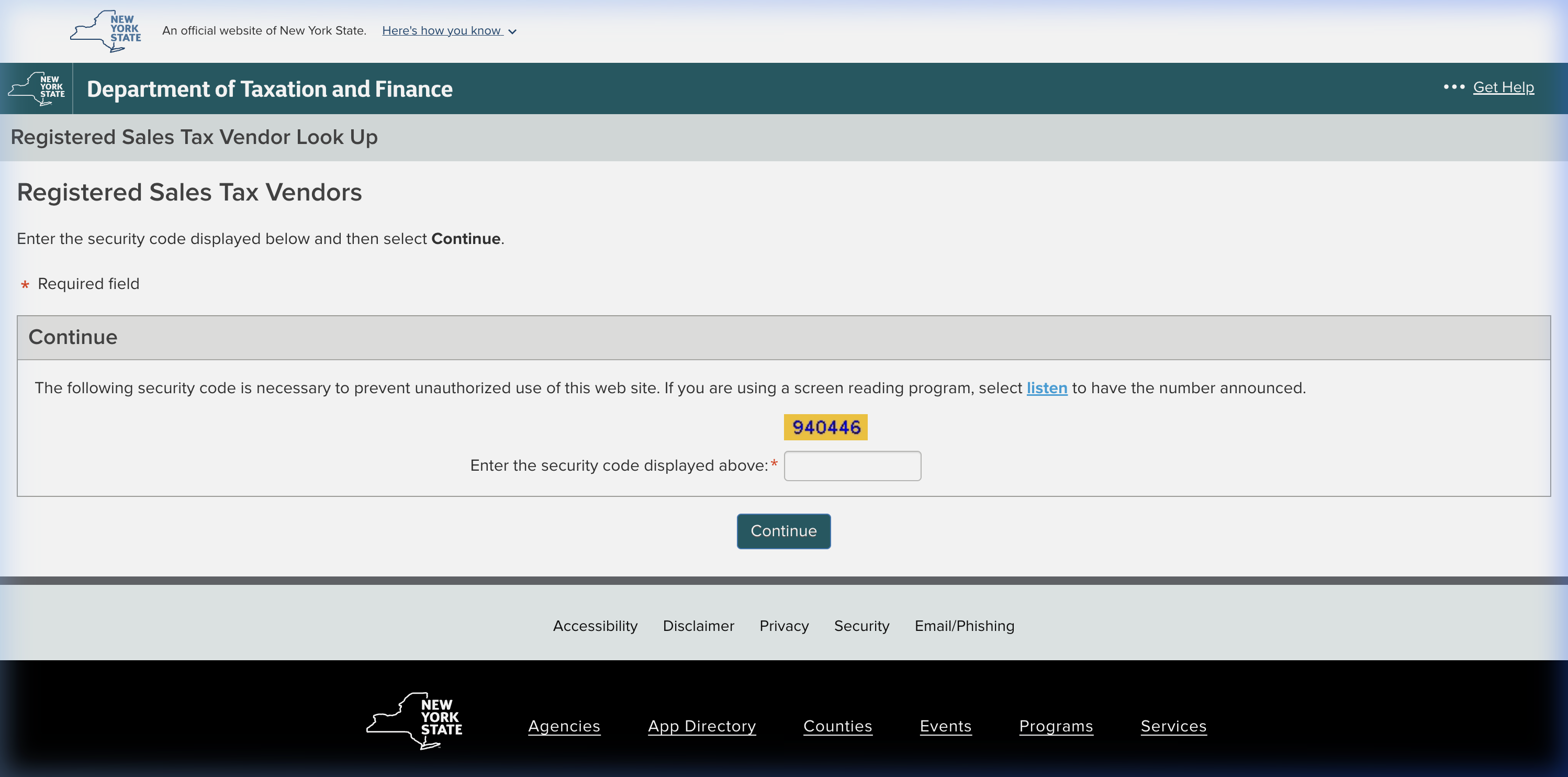1568x777 pixels.
Task: Click the NYS logo in the Taxation header
Action: pos(37,88)
